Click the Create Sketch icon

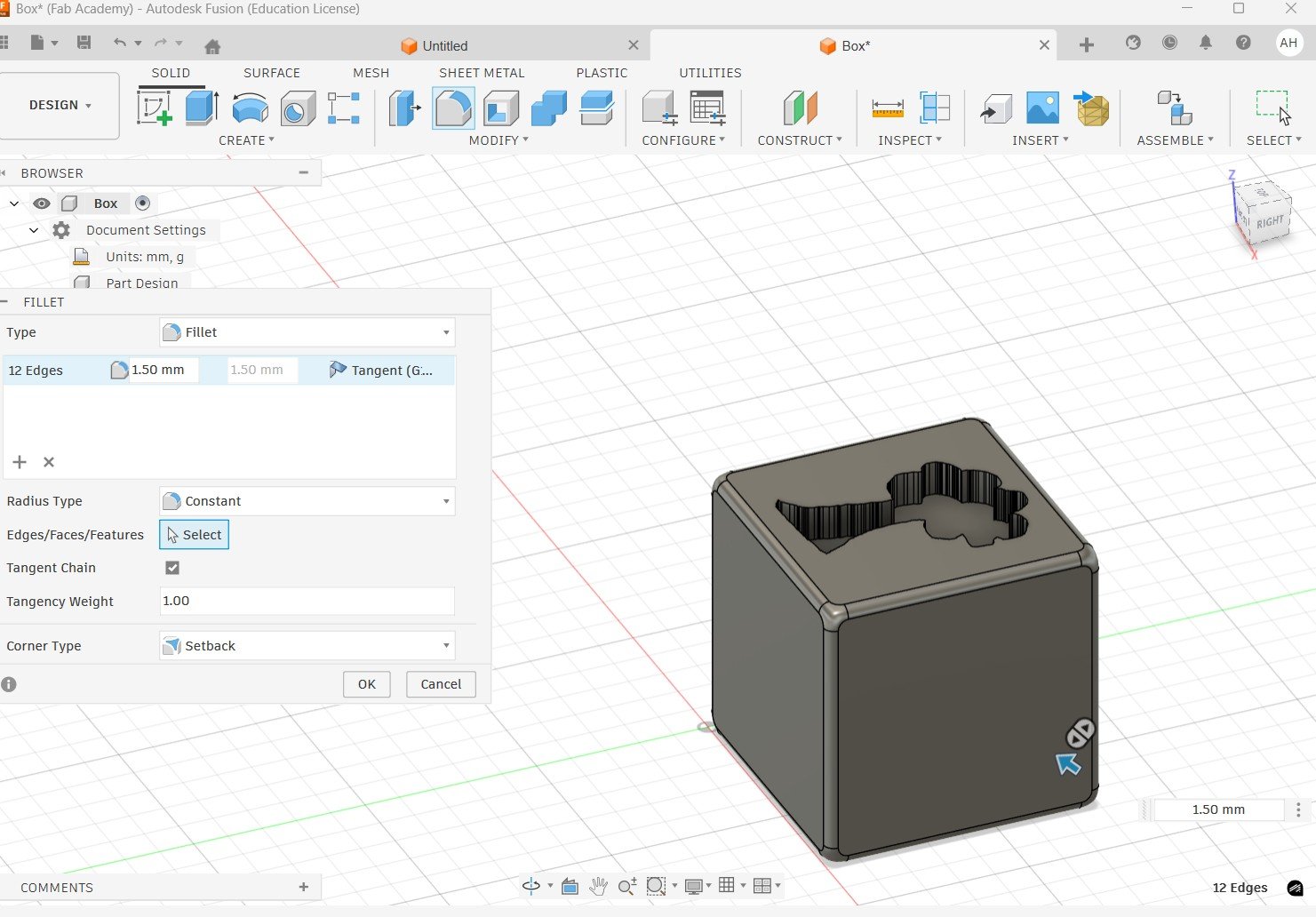click(x=154, y=108)
